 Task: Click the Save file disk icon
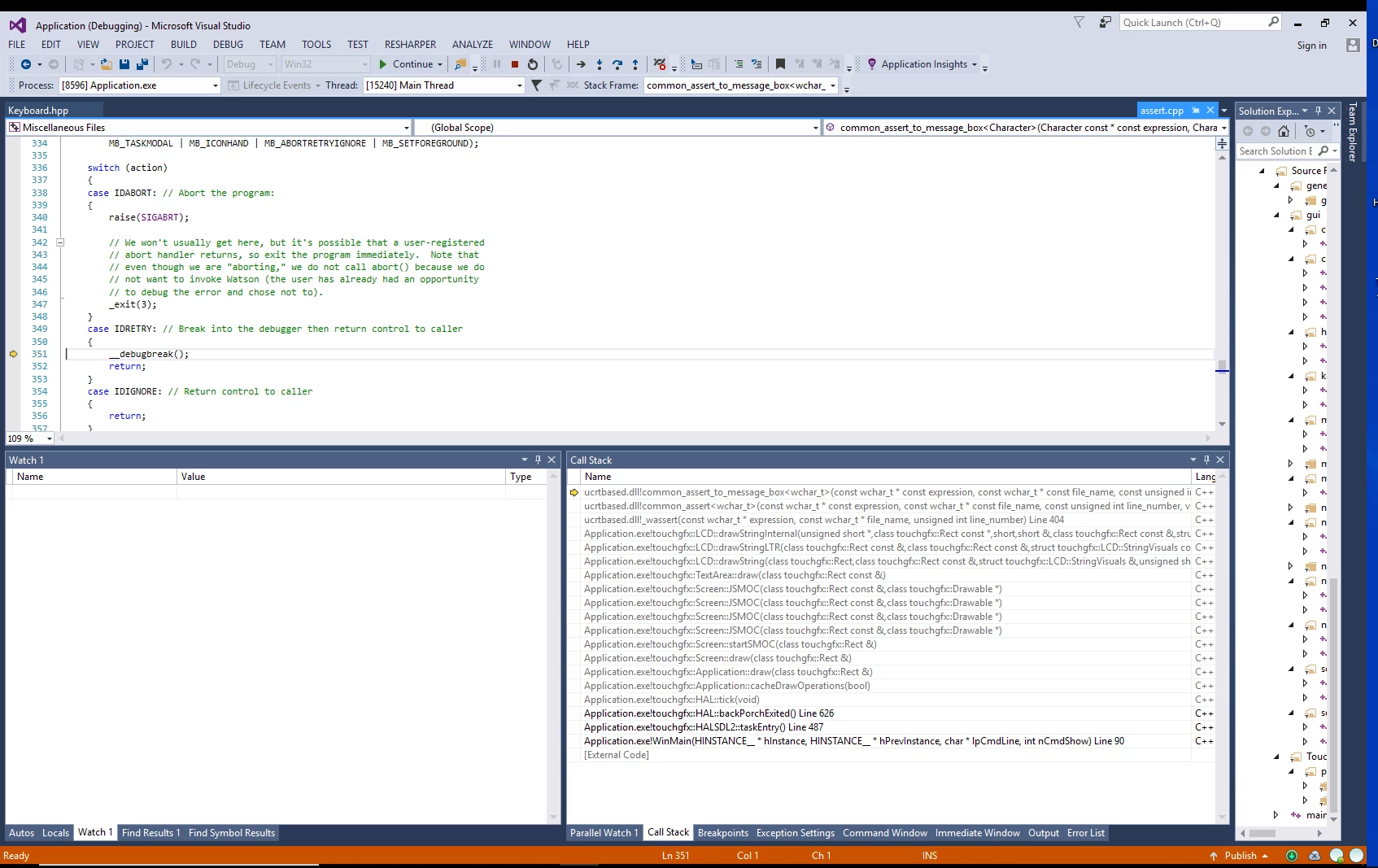tap(124, 64)
